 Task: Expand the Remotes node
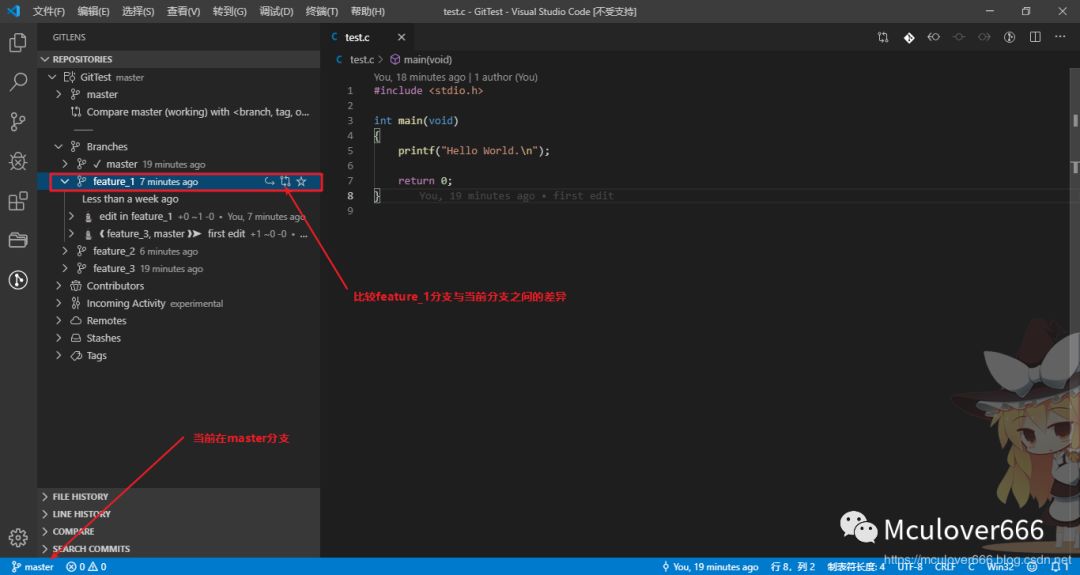tap(59, 321)
